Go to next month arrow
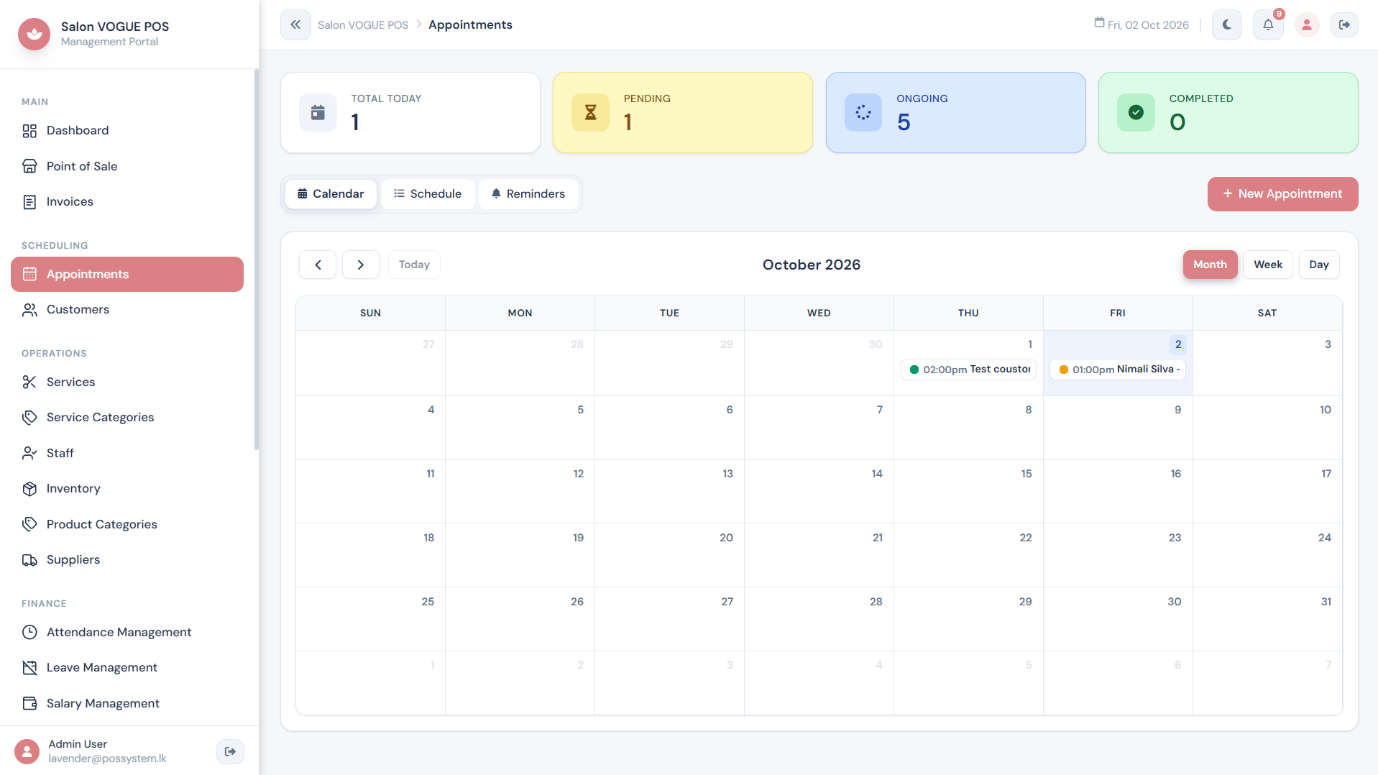 click(361, 265)
